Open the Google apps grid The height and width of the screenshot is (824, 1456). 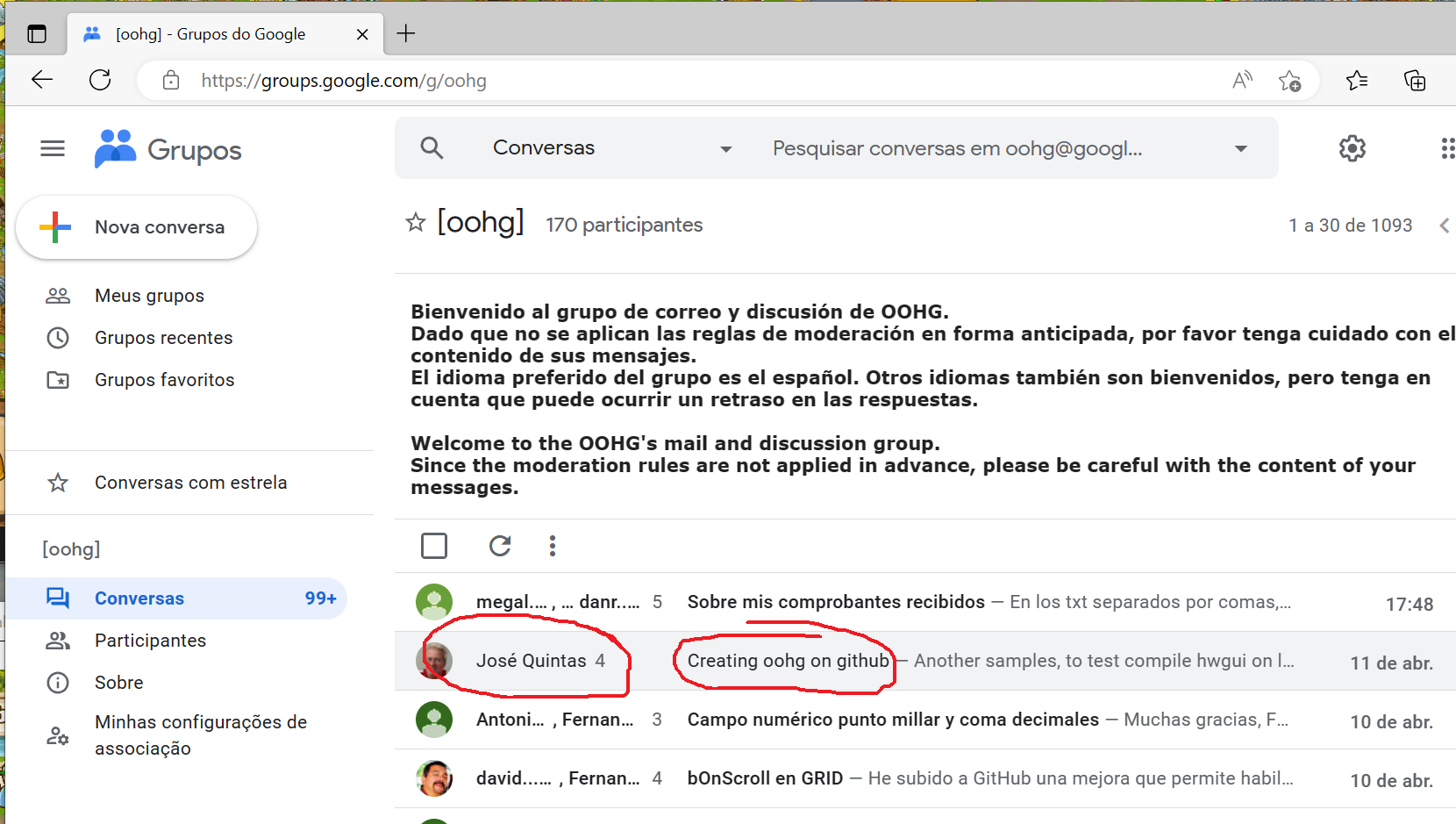pos(1447,148)
